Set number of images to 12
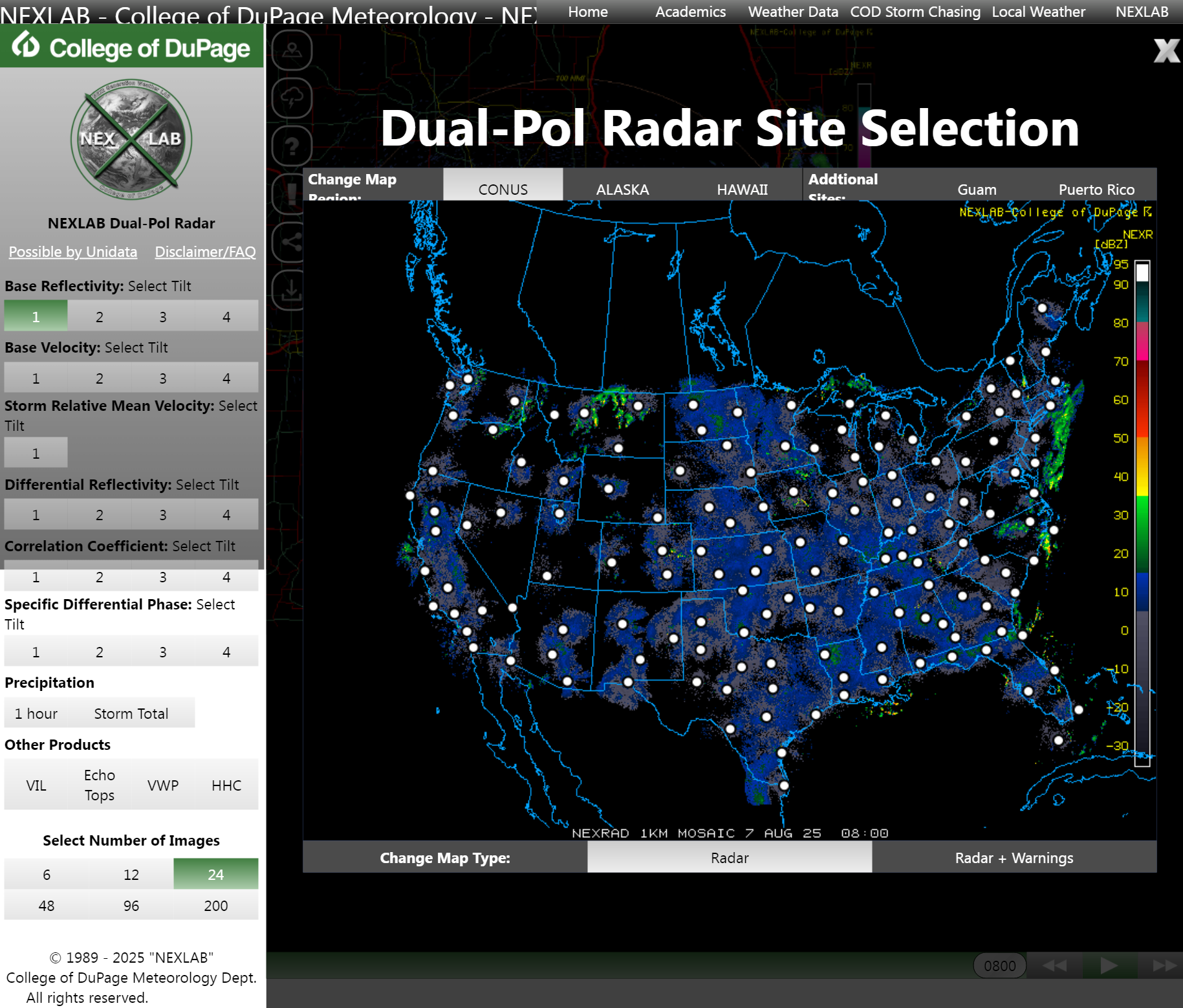 131,873
